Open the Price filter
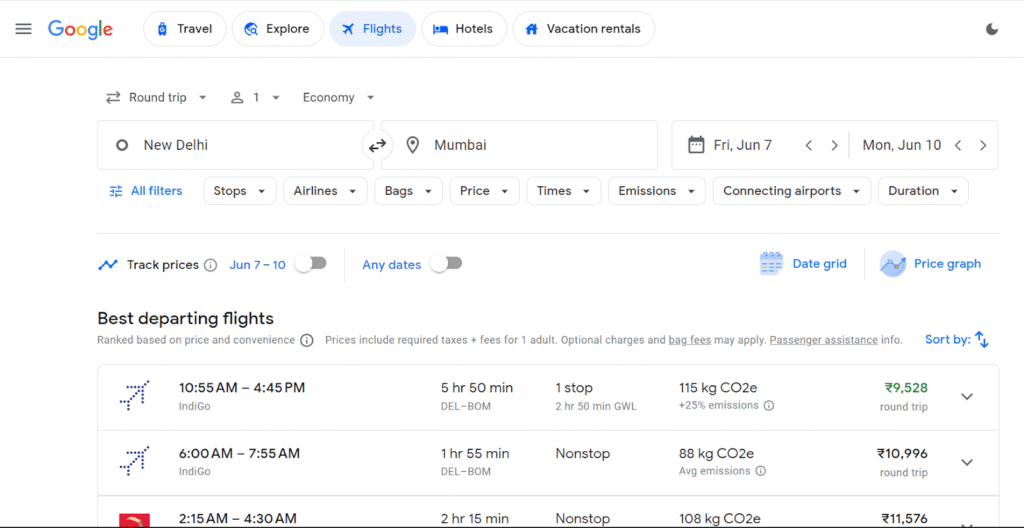1024x528 pixels. pyautogui.click(x=485, y=191)
